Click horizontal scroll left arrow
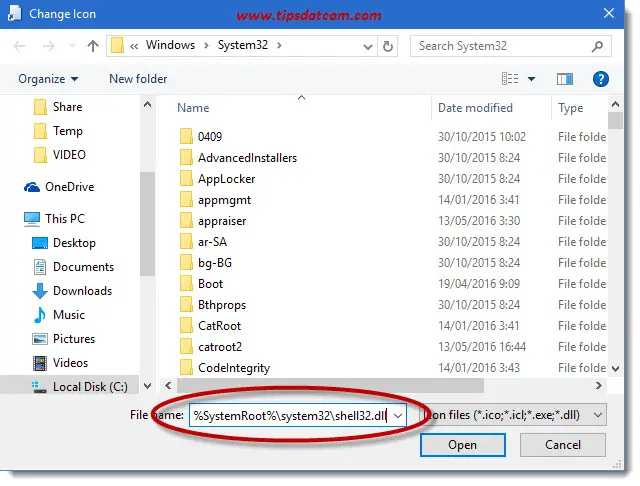 [x=168, y=386]
